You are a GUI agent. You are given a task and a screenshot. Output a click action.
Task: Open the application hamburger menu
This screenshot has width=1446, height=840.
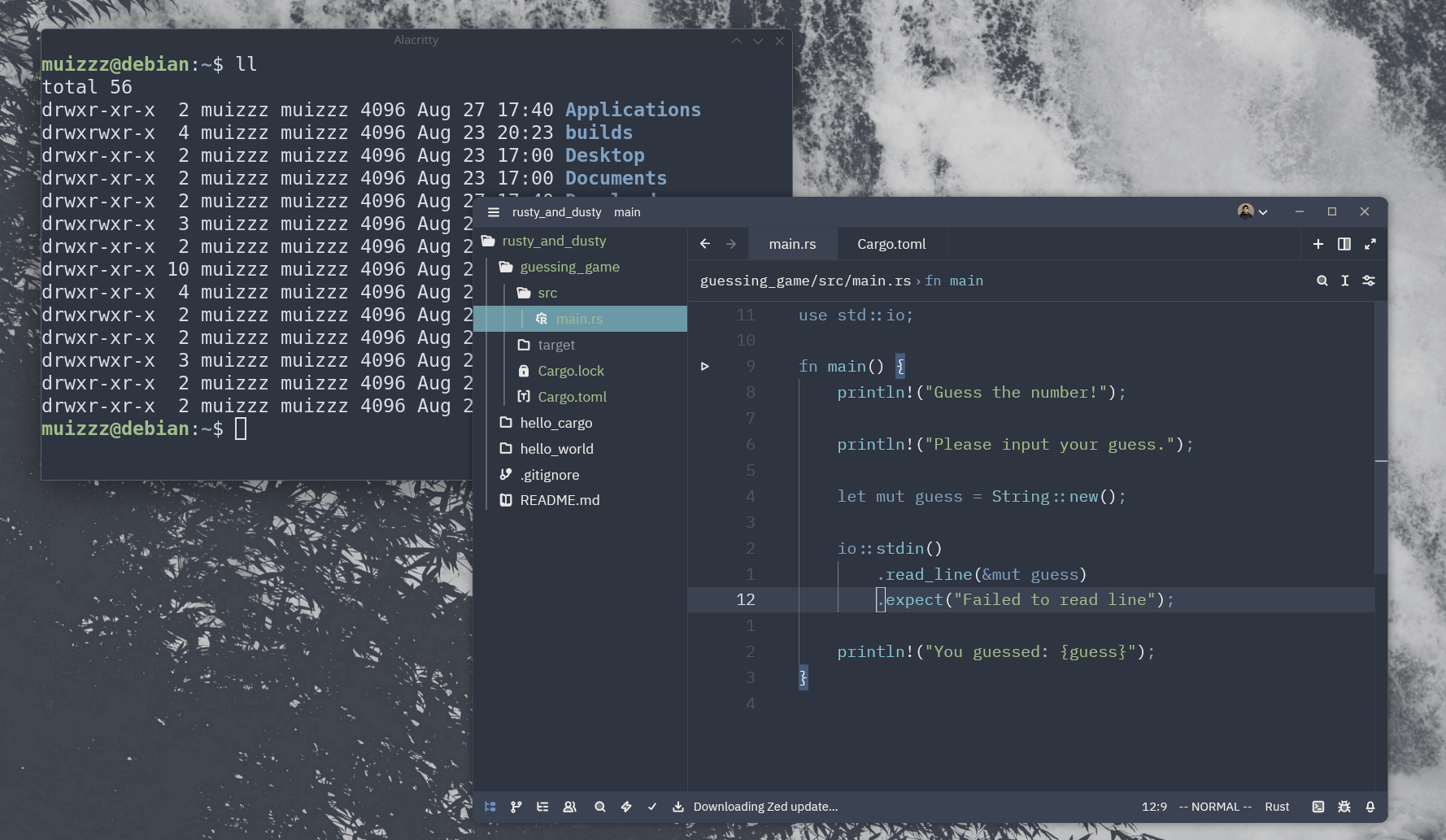click(494, 212)
